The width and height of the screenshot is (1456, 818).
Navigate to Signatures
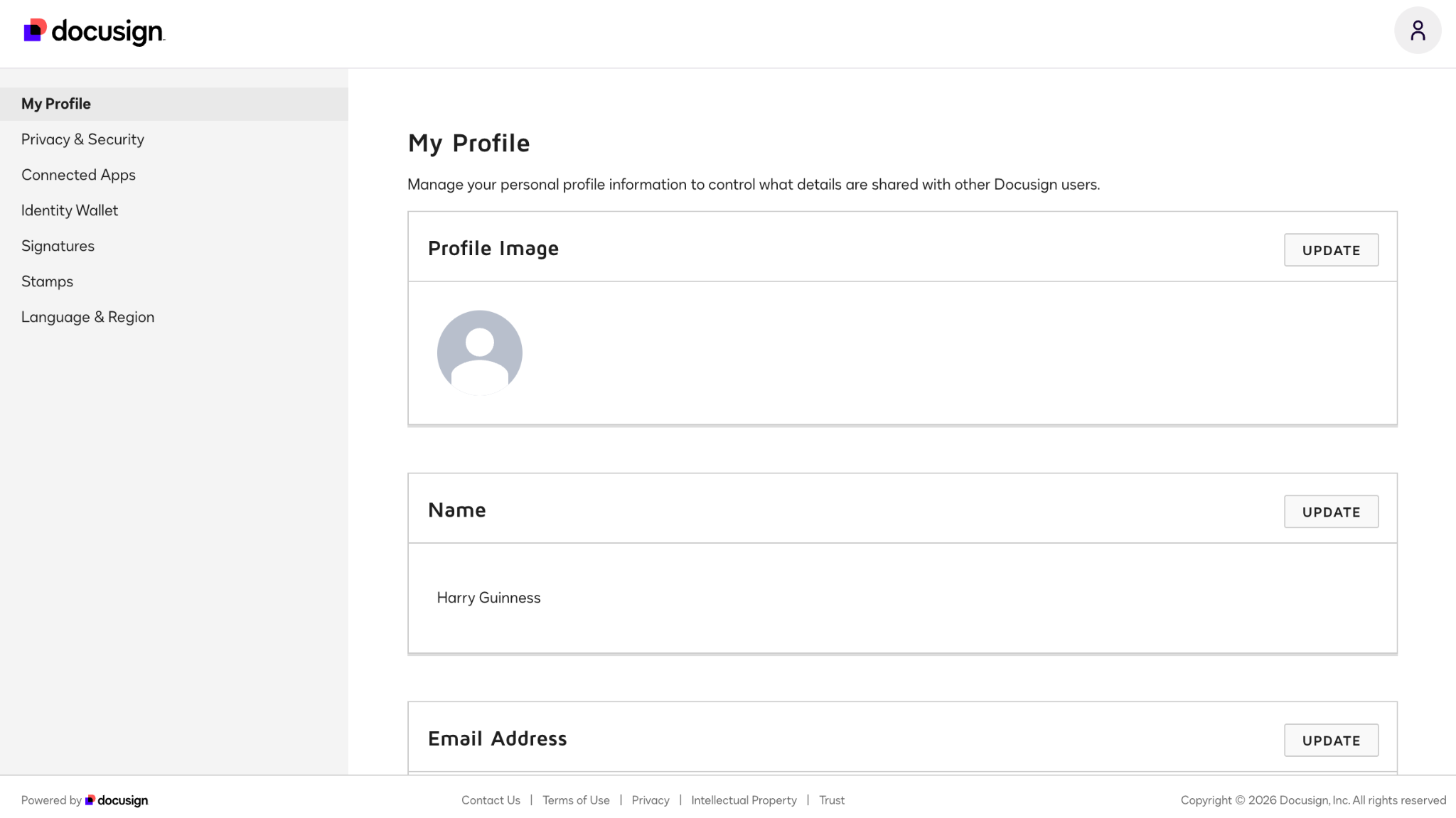click(58, 246)
